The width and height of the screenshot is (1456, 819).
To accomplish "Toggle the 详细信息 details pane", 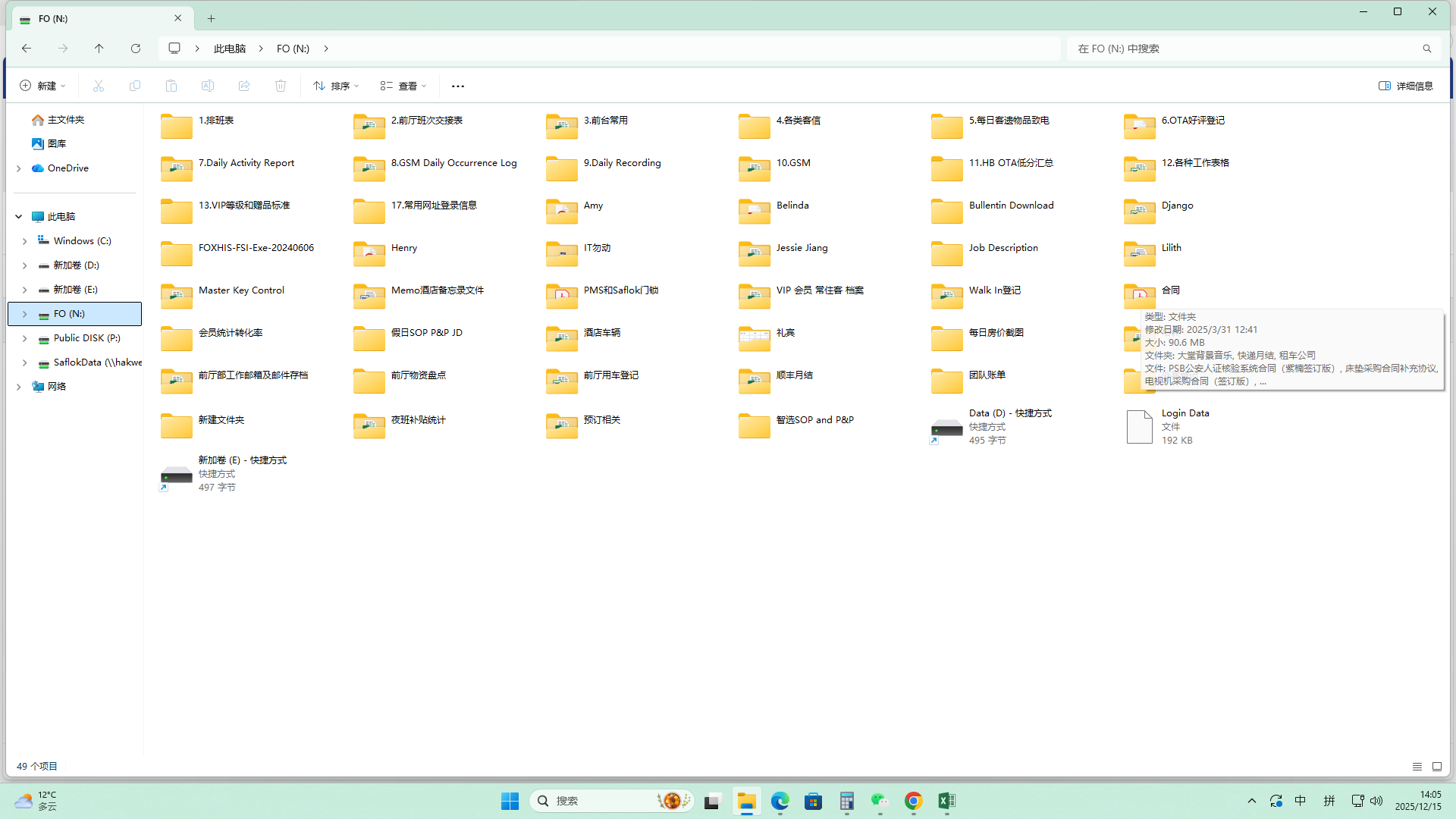I will [x=1405, y=86].
